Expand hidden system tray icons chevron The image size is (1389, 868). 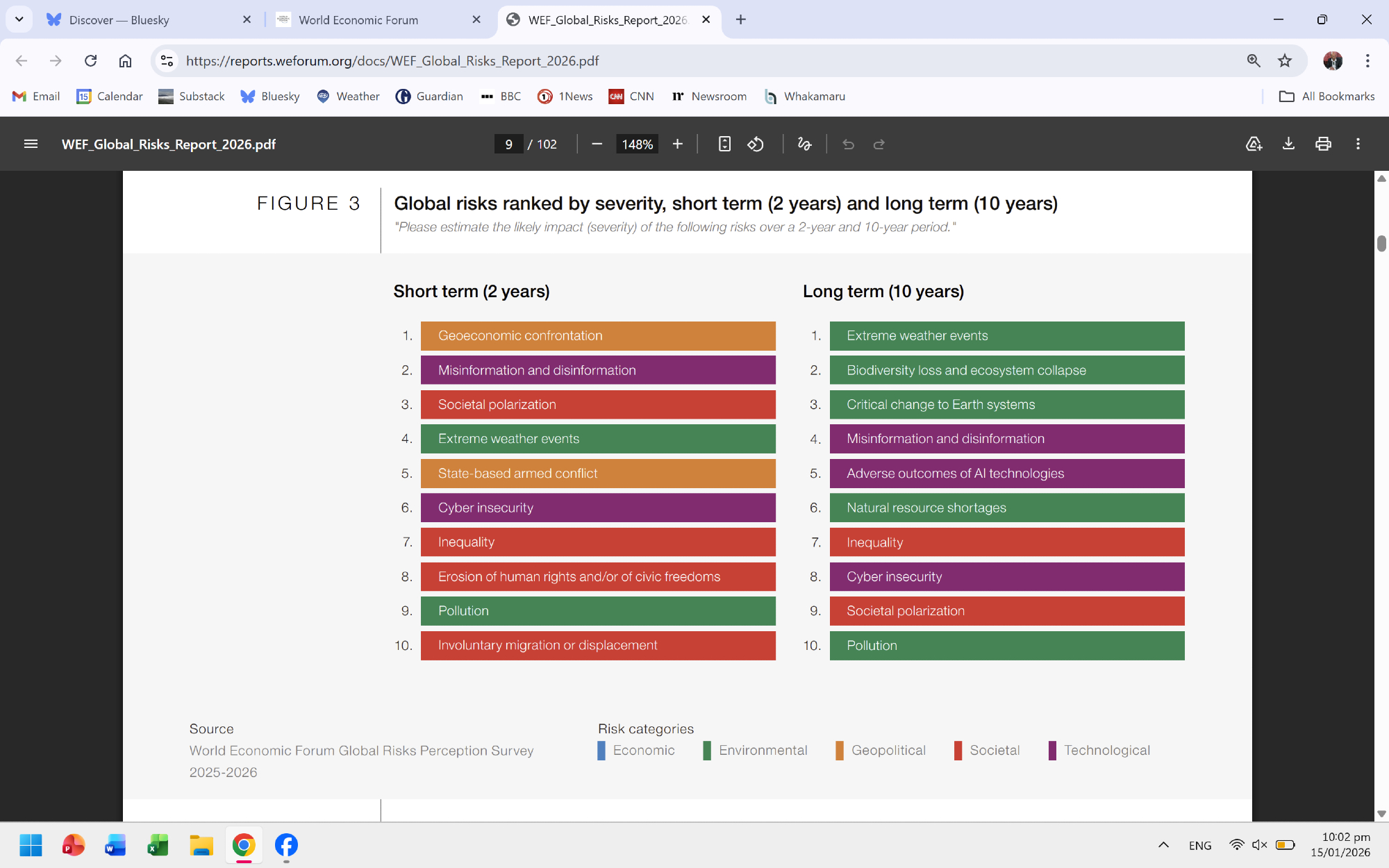coord(1163,845)
